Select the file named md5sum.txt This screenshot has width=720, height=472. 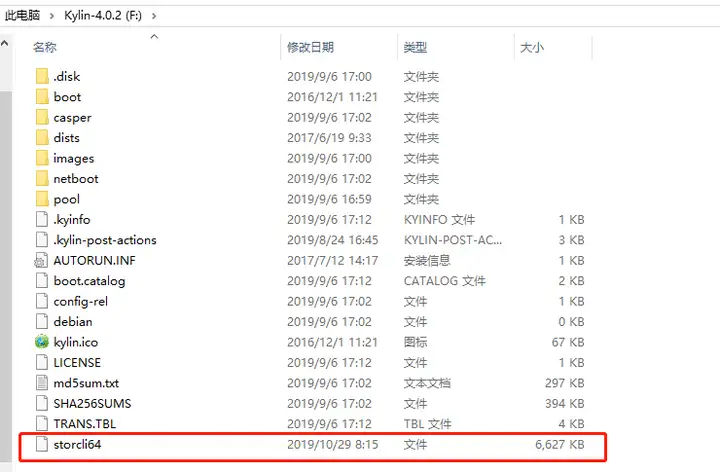click(x=86, y=383)
